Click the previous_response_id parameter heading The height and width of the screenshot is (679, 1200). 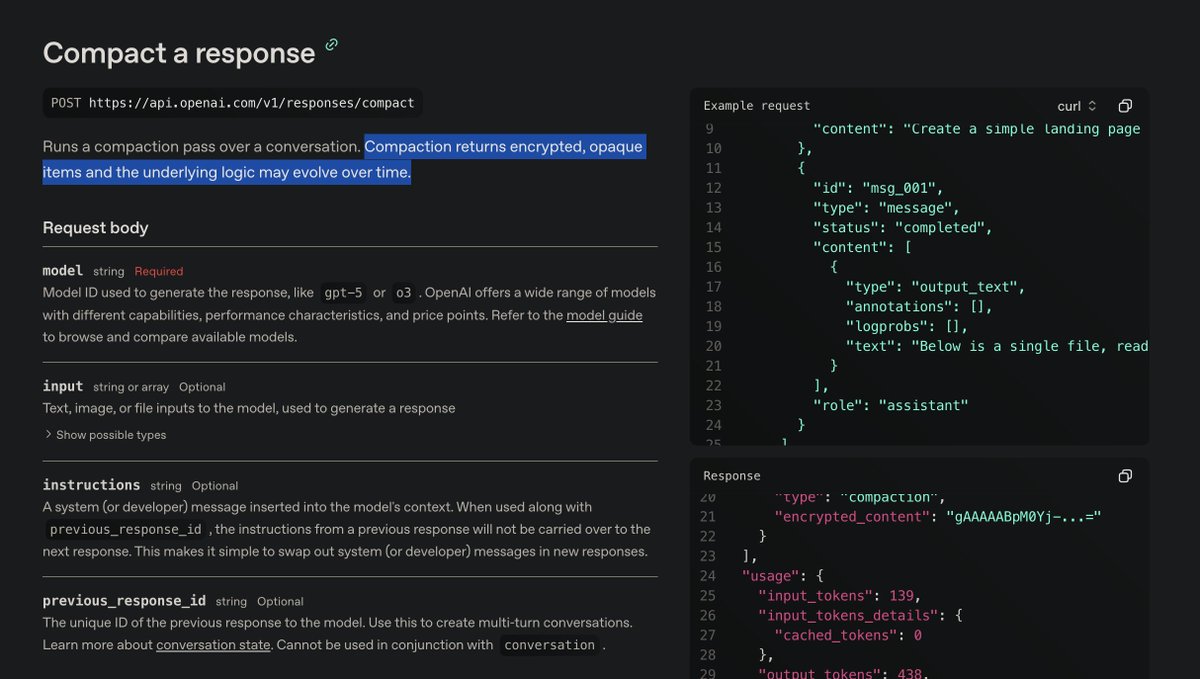pyautogui.click(x=124, y=601)
